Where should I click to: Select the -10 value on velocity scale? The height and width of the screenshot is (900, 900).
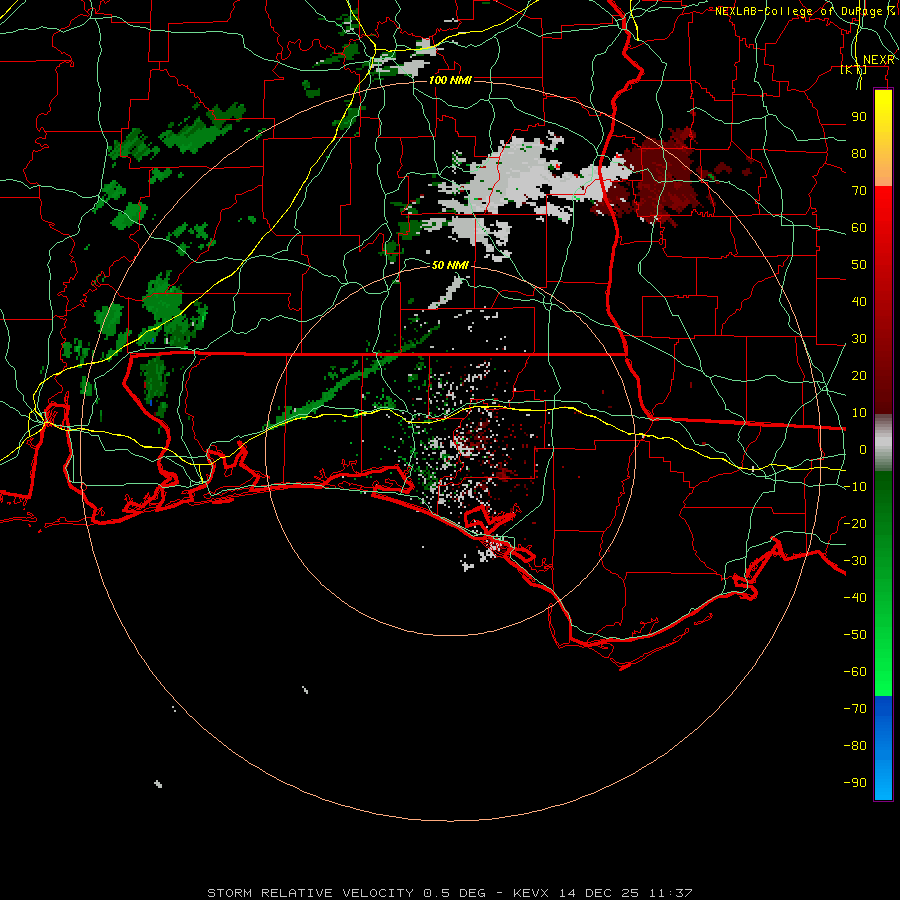(x=855, y=487)
